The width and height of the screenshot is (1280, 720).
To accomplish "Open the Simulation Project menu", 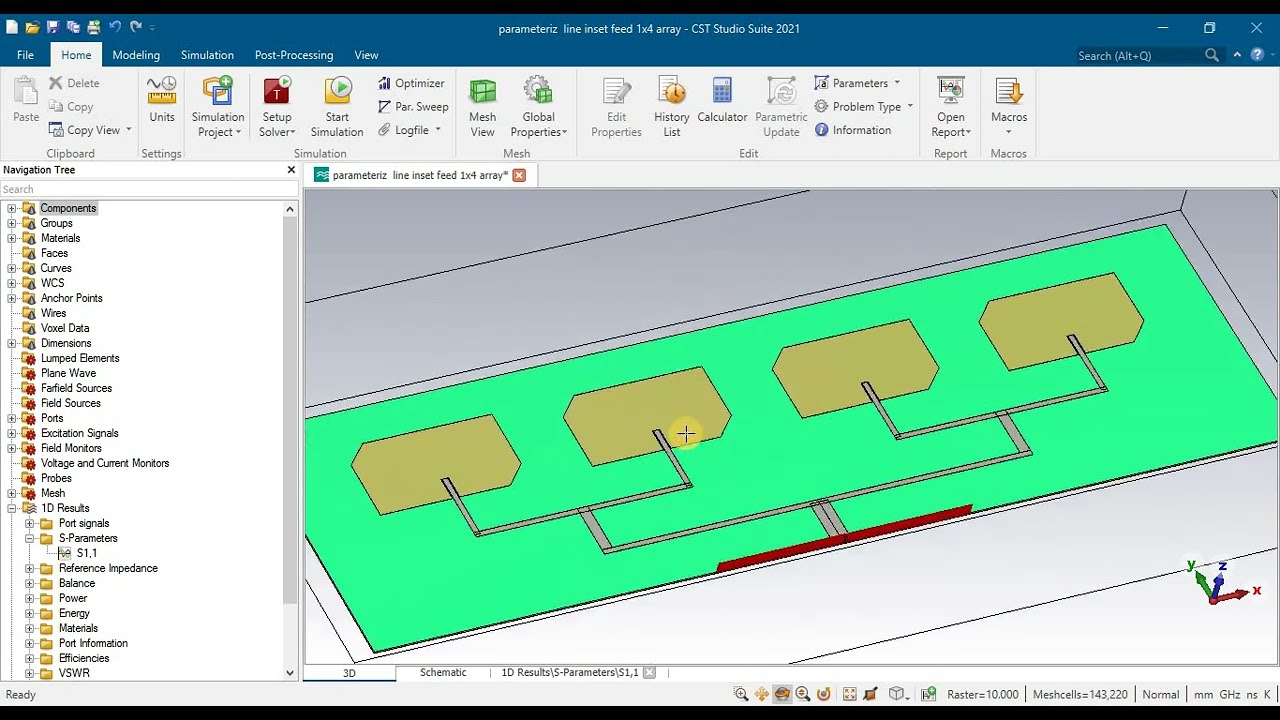I will pyautogui.click(x=217, y=107).
